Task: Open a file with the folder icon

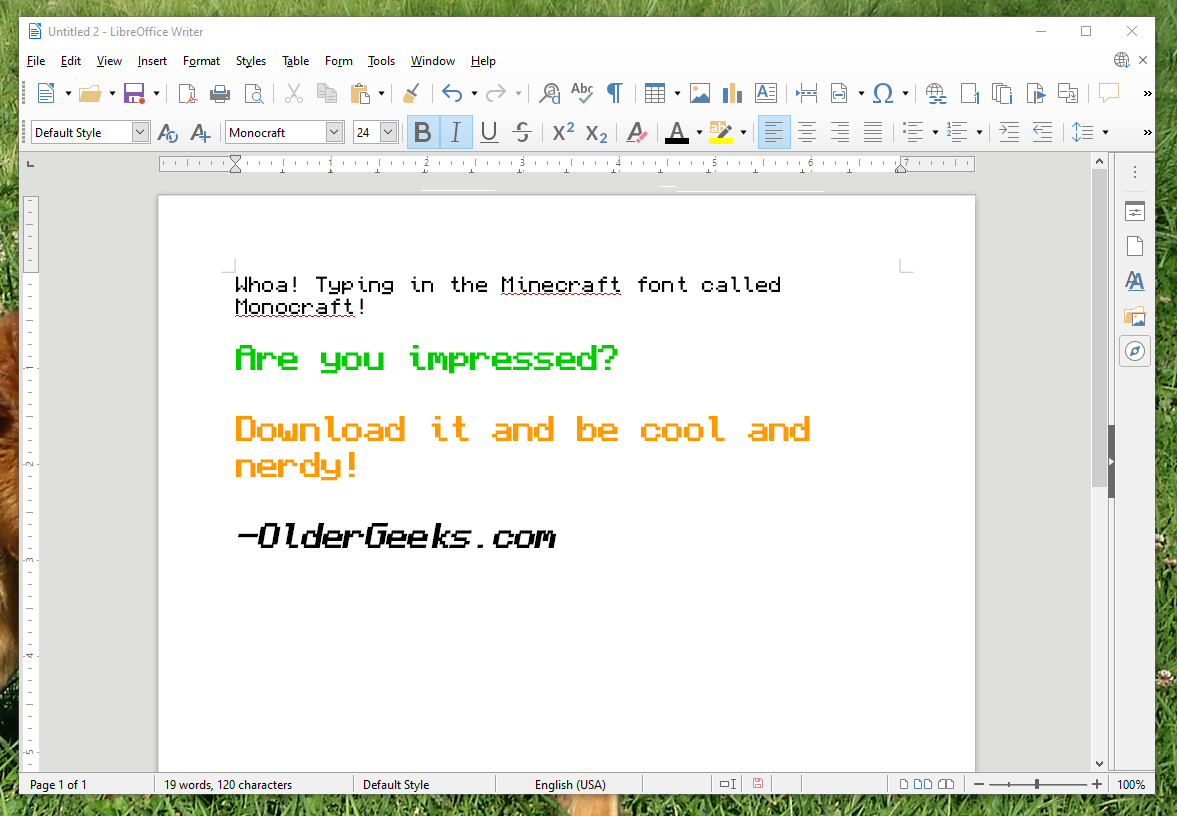Action: pyautogui.click(x=90, y=93)
